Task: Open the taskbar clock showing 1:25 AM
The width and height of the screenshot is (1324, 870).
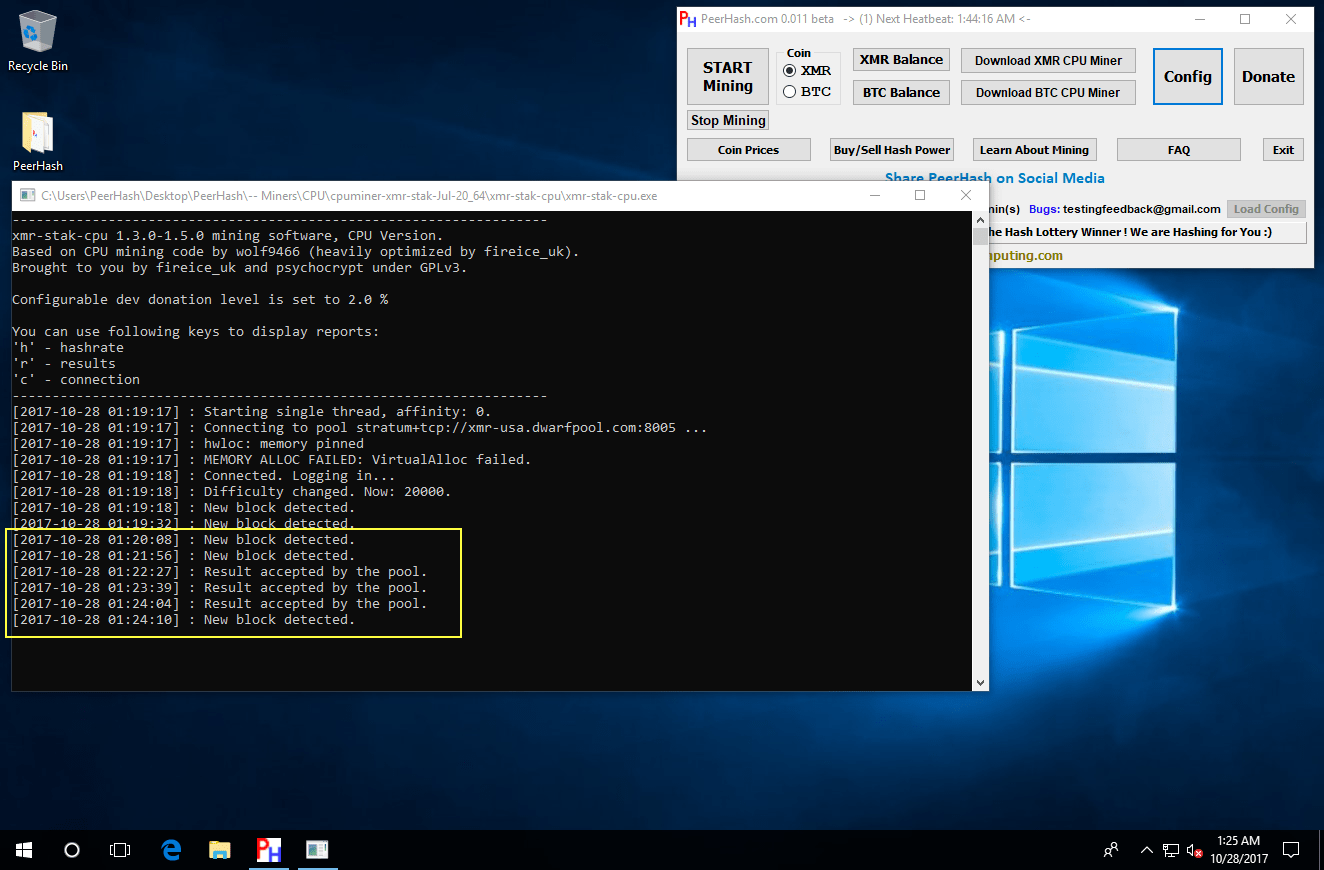Action: point(1238,850)
